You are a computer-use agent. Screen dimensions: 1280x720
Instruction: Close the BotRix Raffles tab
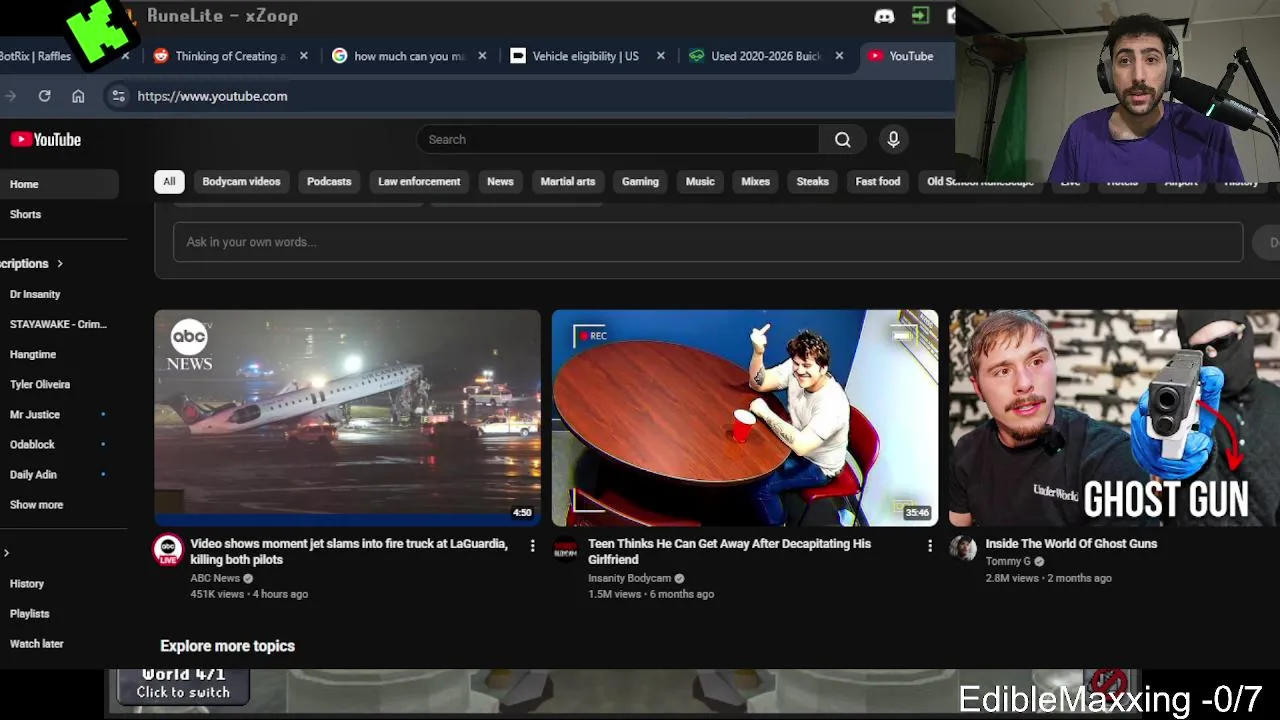click(125, 56)
